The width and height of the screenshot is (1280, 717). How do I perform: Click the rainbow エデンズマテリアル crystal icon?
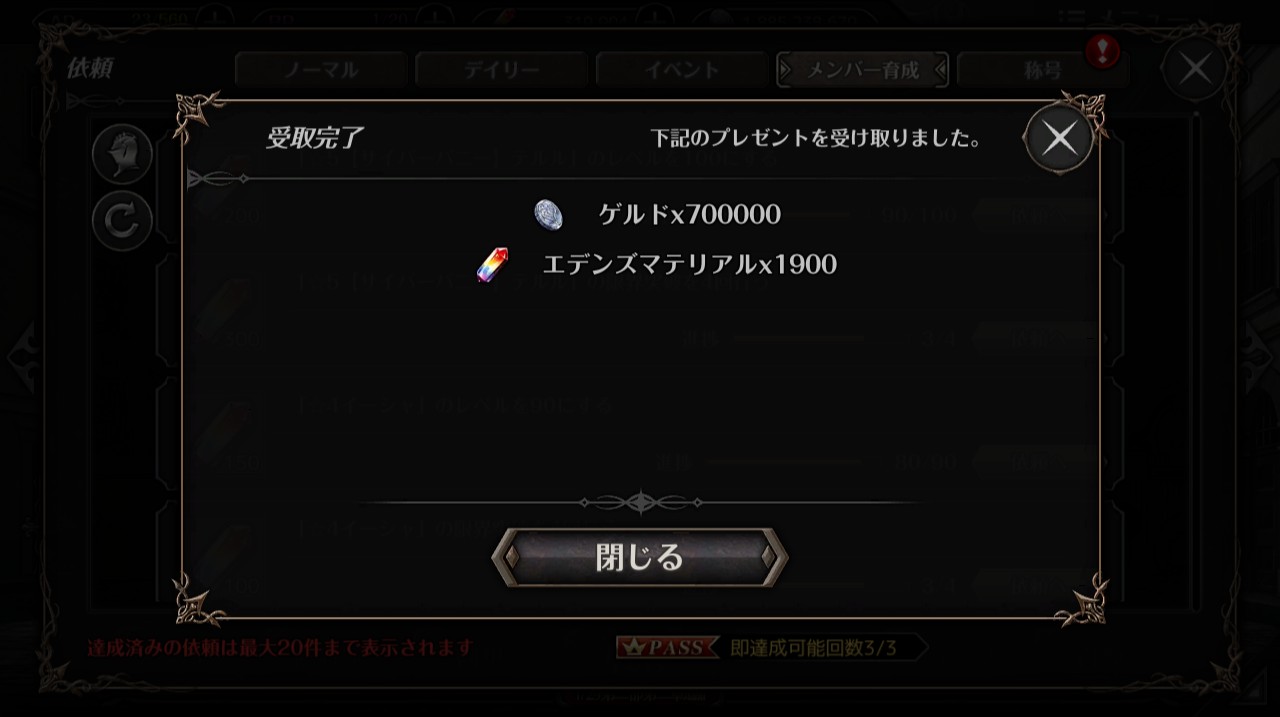click(492, 265)
